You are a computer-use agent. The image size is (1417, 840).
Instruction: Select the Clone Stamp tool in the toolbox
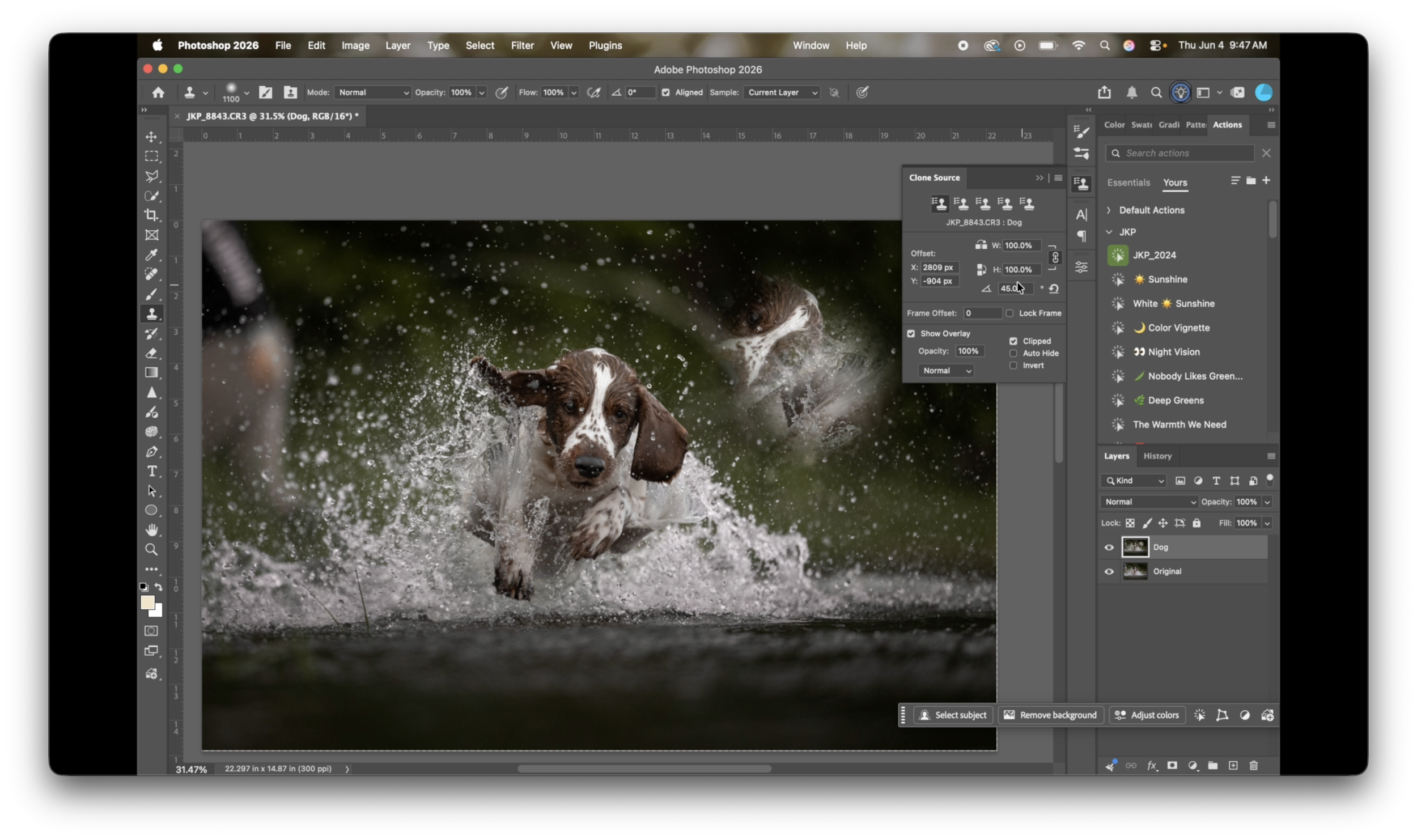tap(151, 314)
